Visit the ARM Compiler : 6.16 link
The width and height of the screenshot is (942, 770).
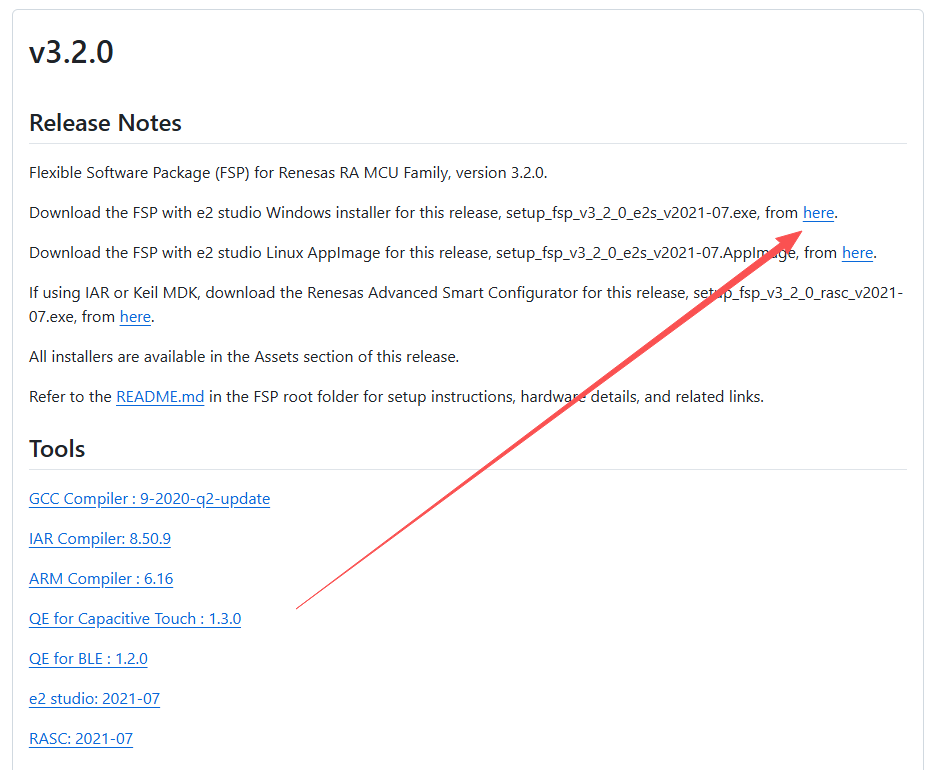click(101, 579)
